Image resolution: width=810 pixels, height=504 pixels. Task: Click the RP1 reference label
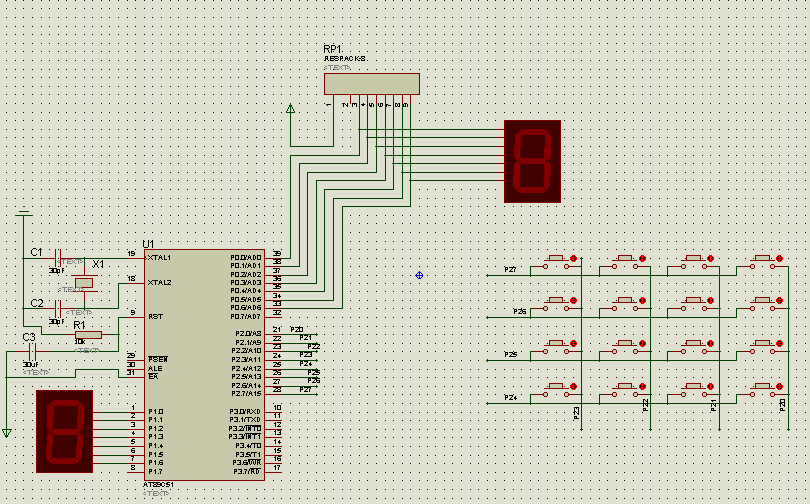[333, 49]
